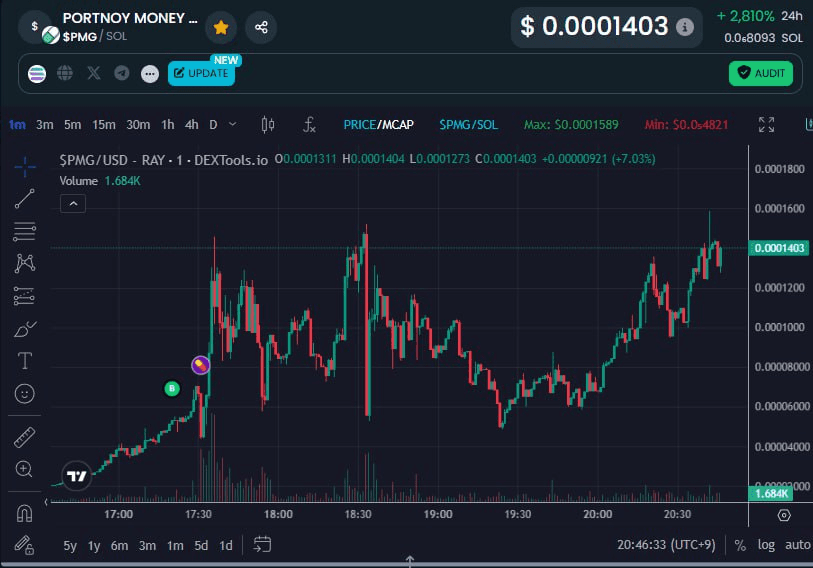Select the brush drawing tool
Screen dimensions: 813x568
pos(24,328)
